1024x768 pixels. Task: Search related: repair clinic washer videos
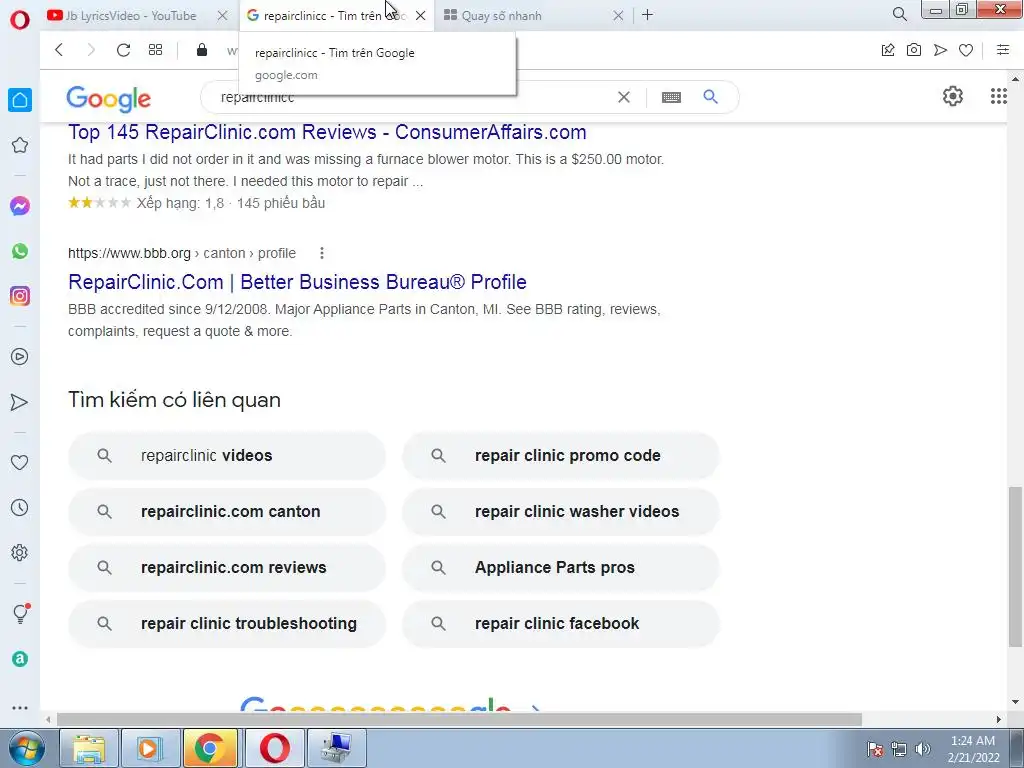(561, 511)
